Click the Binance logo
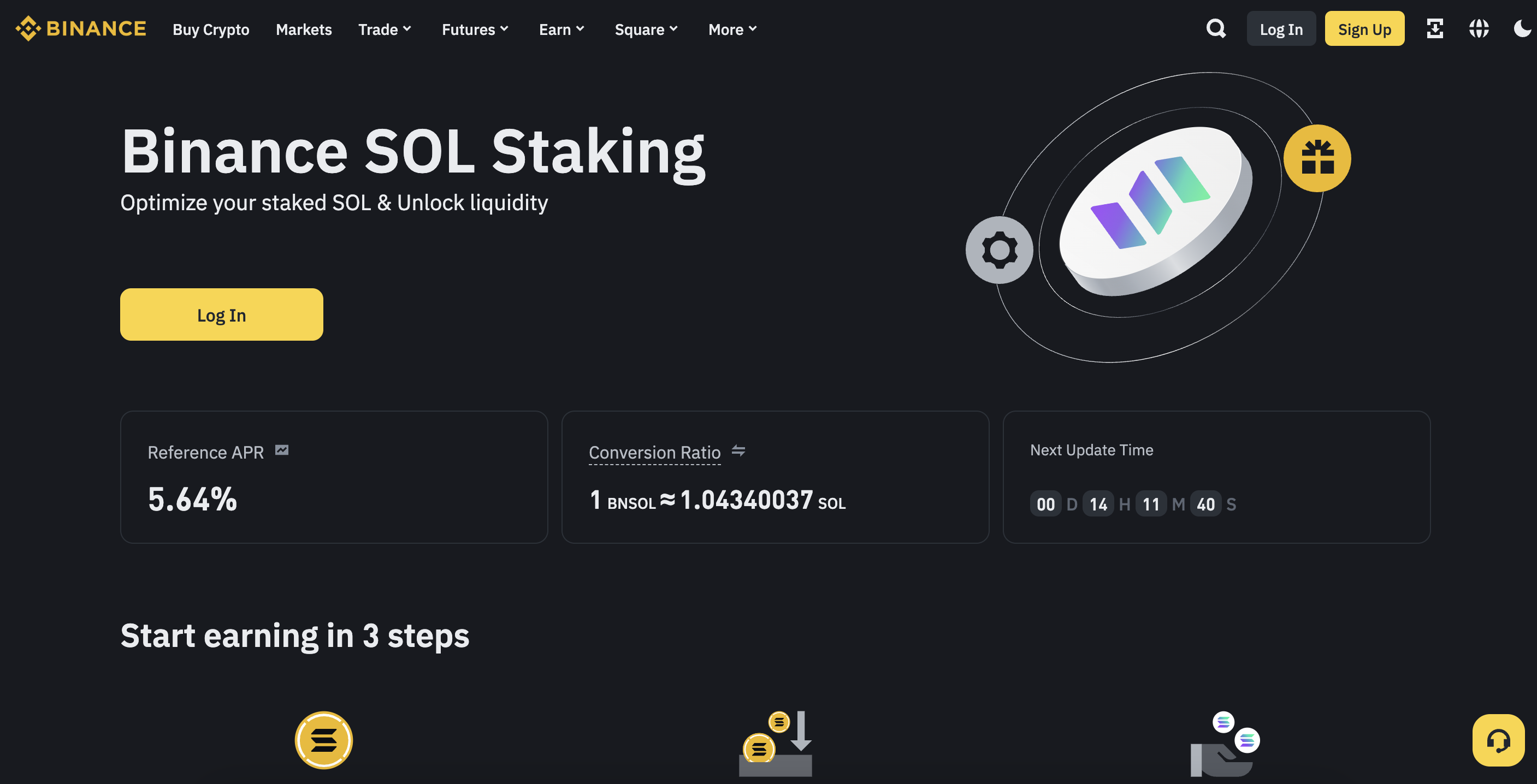Image resolution: width=1537 pixels, height=784 pixels. tap(80, 27)
